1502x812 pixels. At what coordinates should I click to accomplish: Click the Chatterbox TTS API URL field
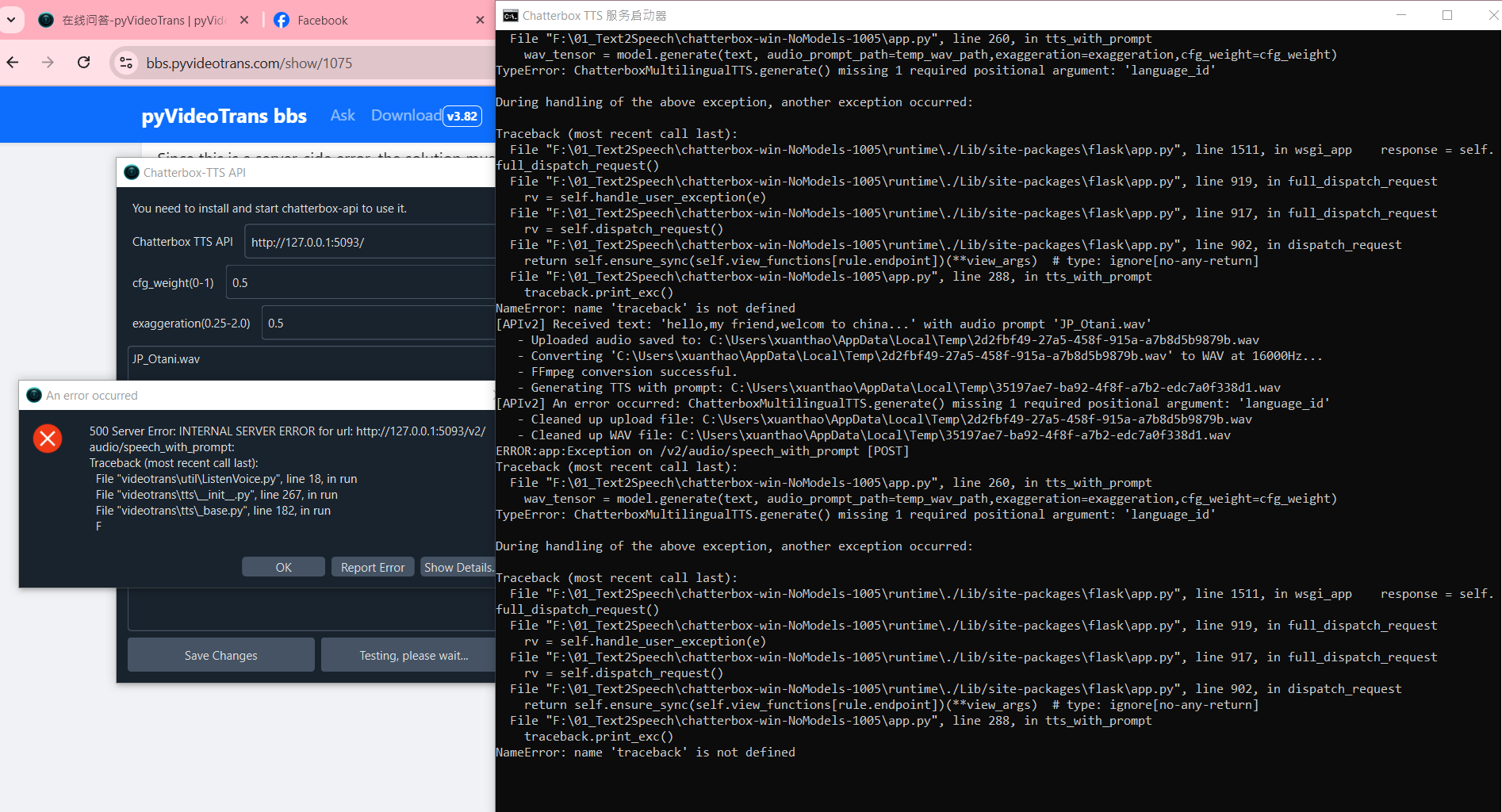click(x=370, y=242)
